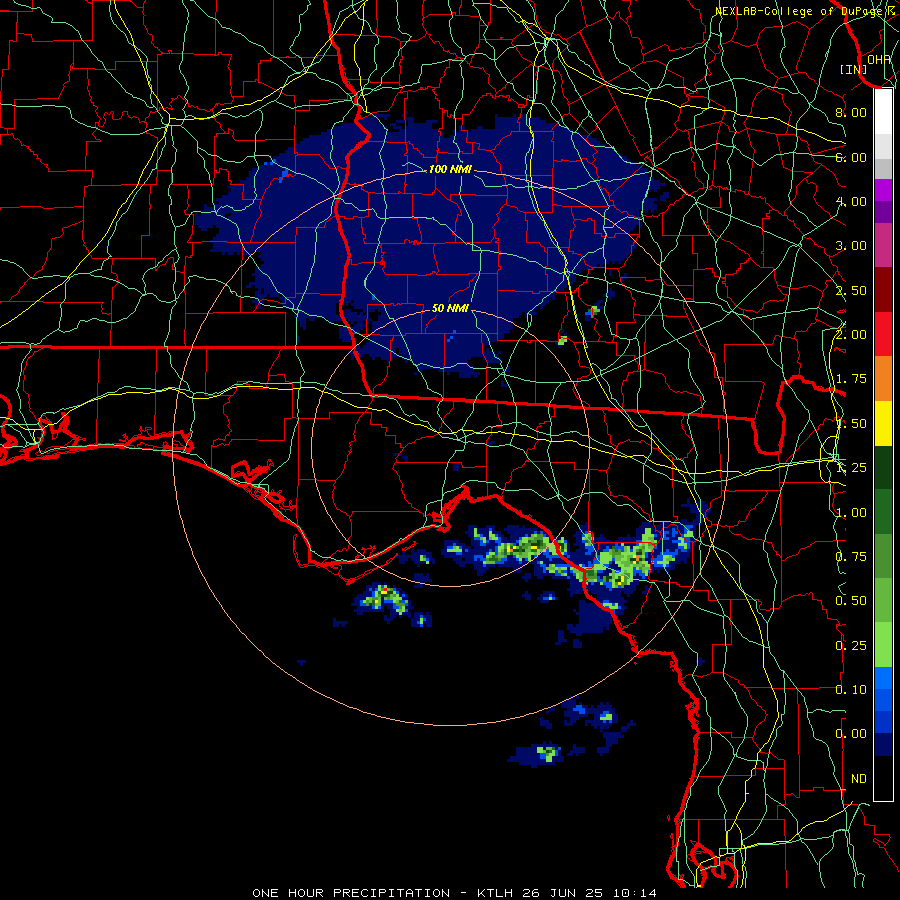The width and height of the screenshot is (900, 900).
Task: Click the KTLH station identifier in the footer
Action: [497, 893]
